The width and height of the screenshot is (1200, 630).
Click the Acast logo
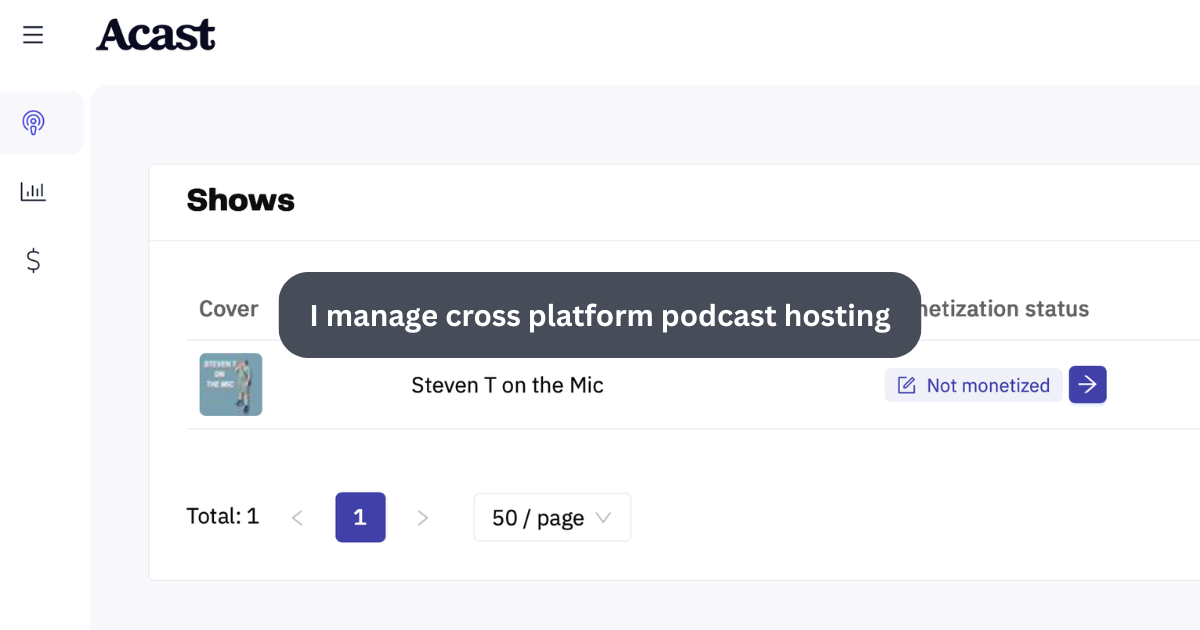(156, 35)
